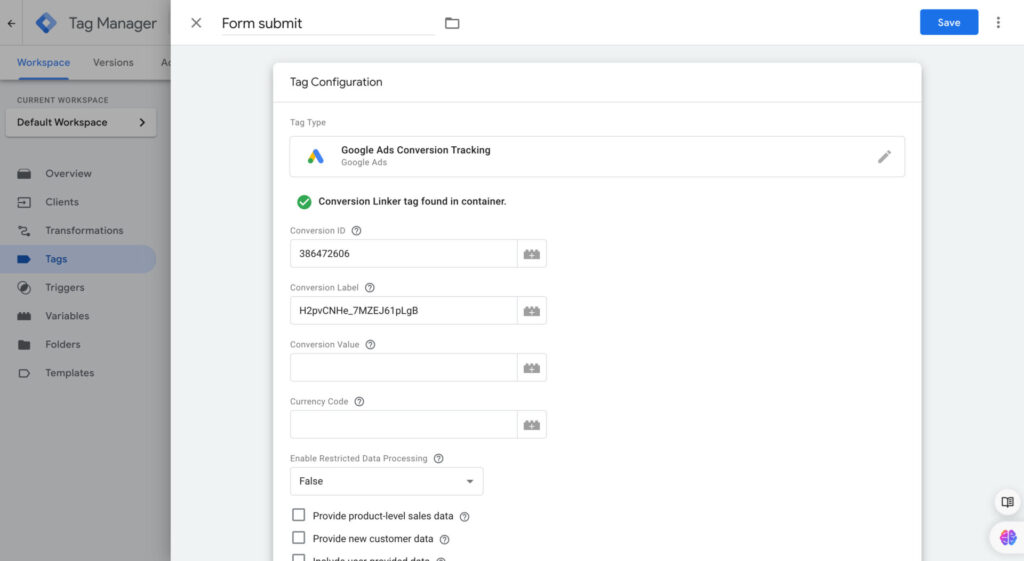Open Variables in the left sidebar

coord(67,316)
